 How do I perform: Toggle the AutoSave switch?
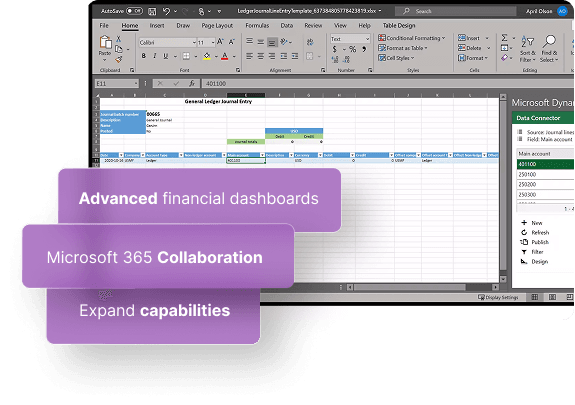[134, 11]
